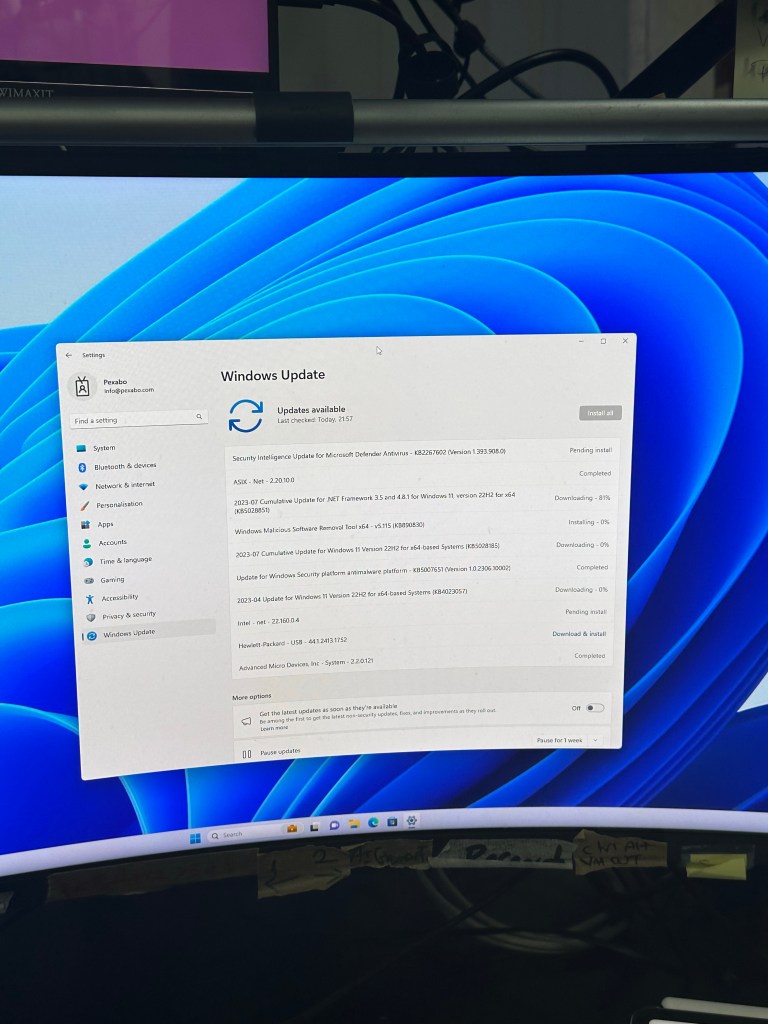The height and width of the screenshot is (1024, 768).
Task: Go to Bluetooth & devices settings
Action: click(125, 466)
